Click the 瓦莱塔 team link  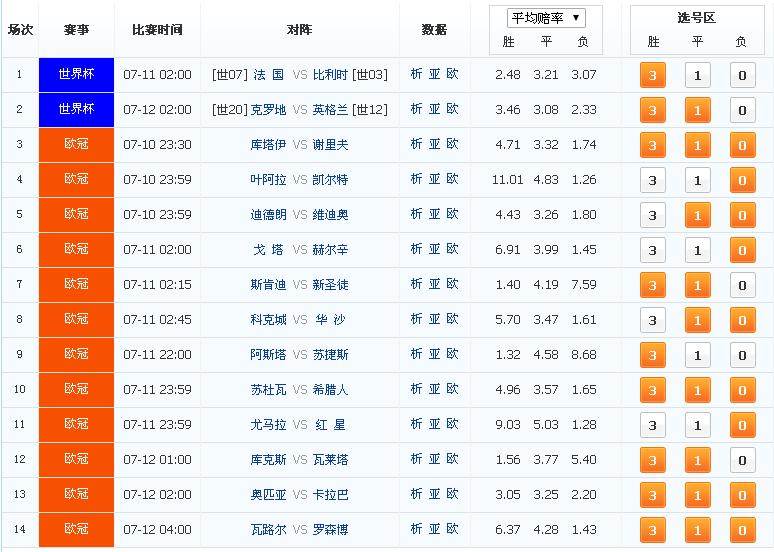(x=330, y=460)
